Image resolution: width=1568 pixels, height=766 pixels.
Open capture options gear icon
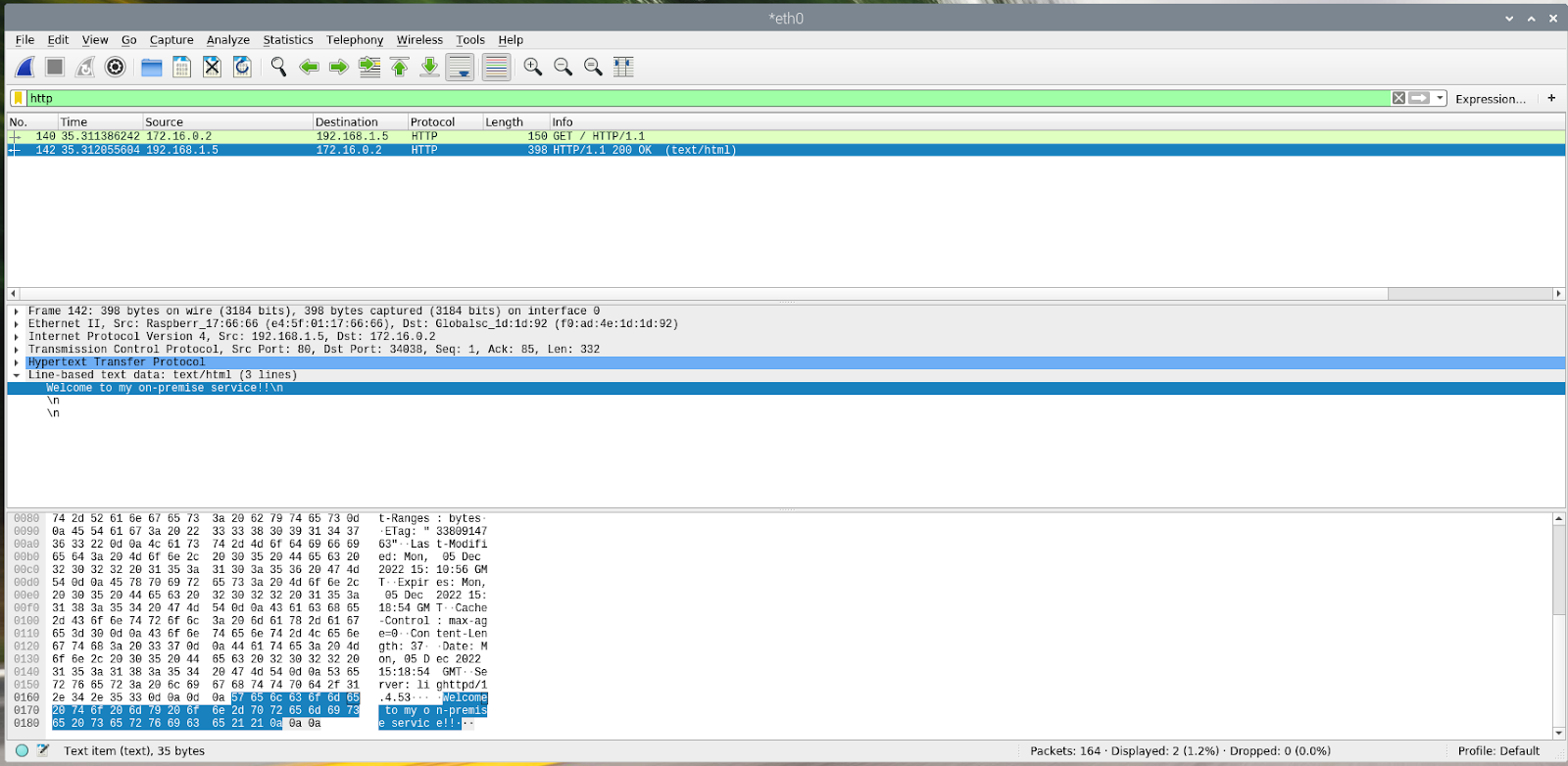115,67
